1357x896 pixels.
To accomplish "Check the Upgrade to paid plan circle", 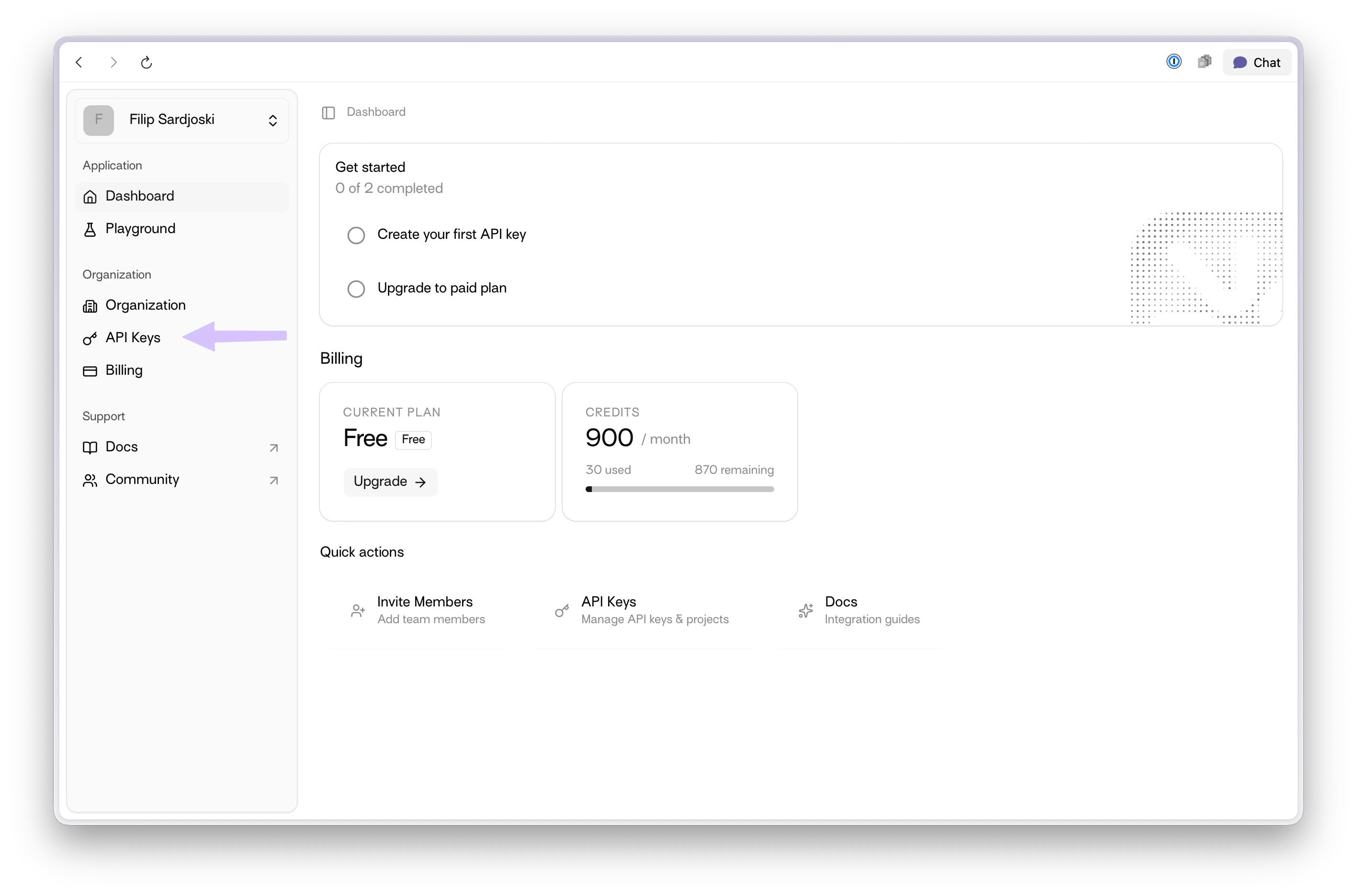I will tap(356, 289).
